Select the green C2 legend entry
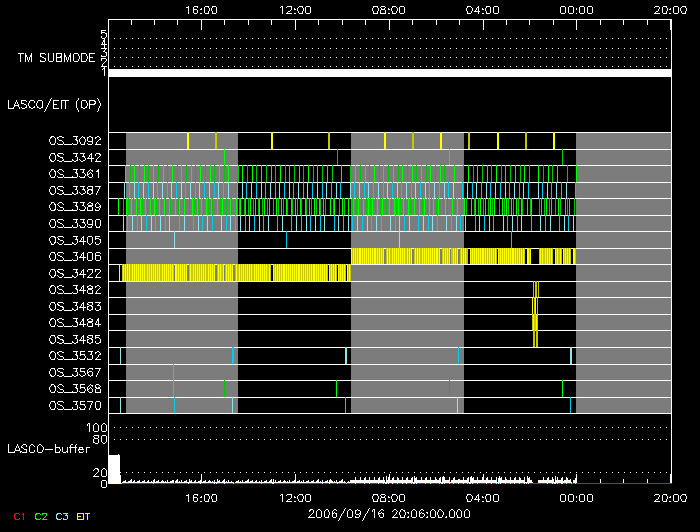The image size is (700, 532). [x=41, y=515]
